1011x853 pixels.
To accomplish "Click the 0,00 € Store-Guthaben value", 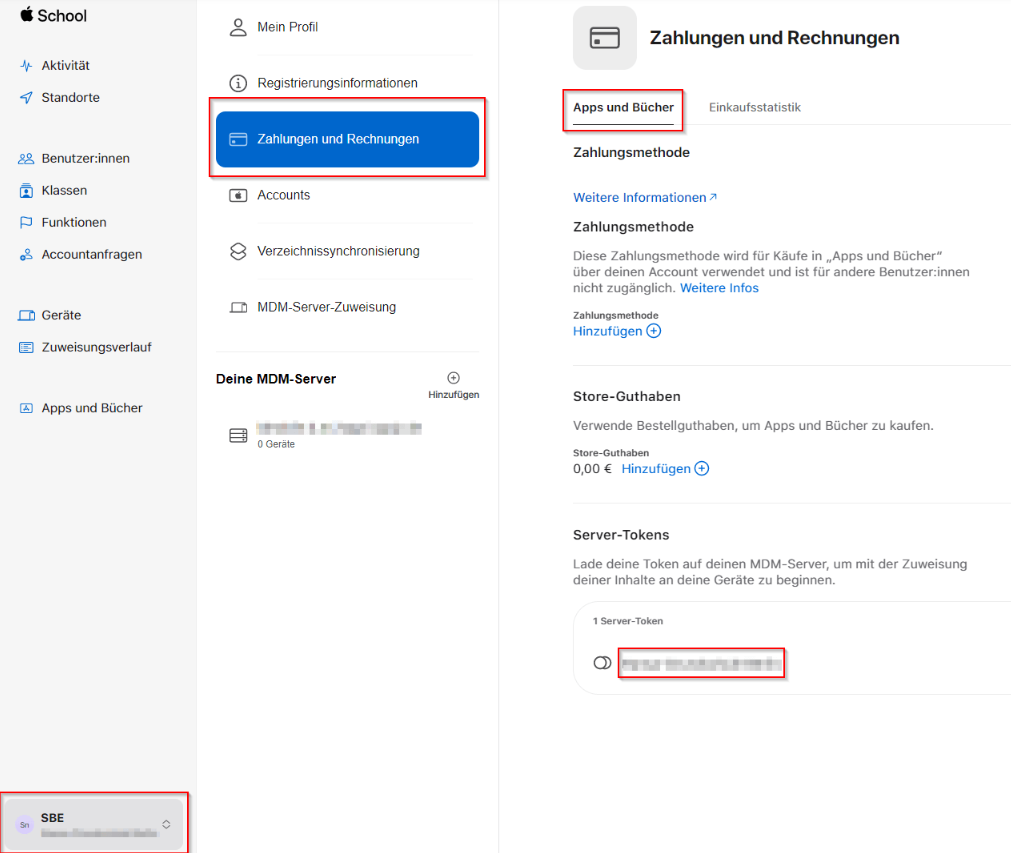I will coord(592,469).
